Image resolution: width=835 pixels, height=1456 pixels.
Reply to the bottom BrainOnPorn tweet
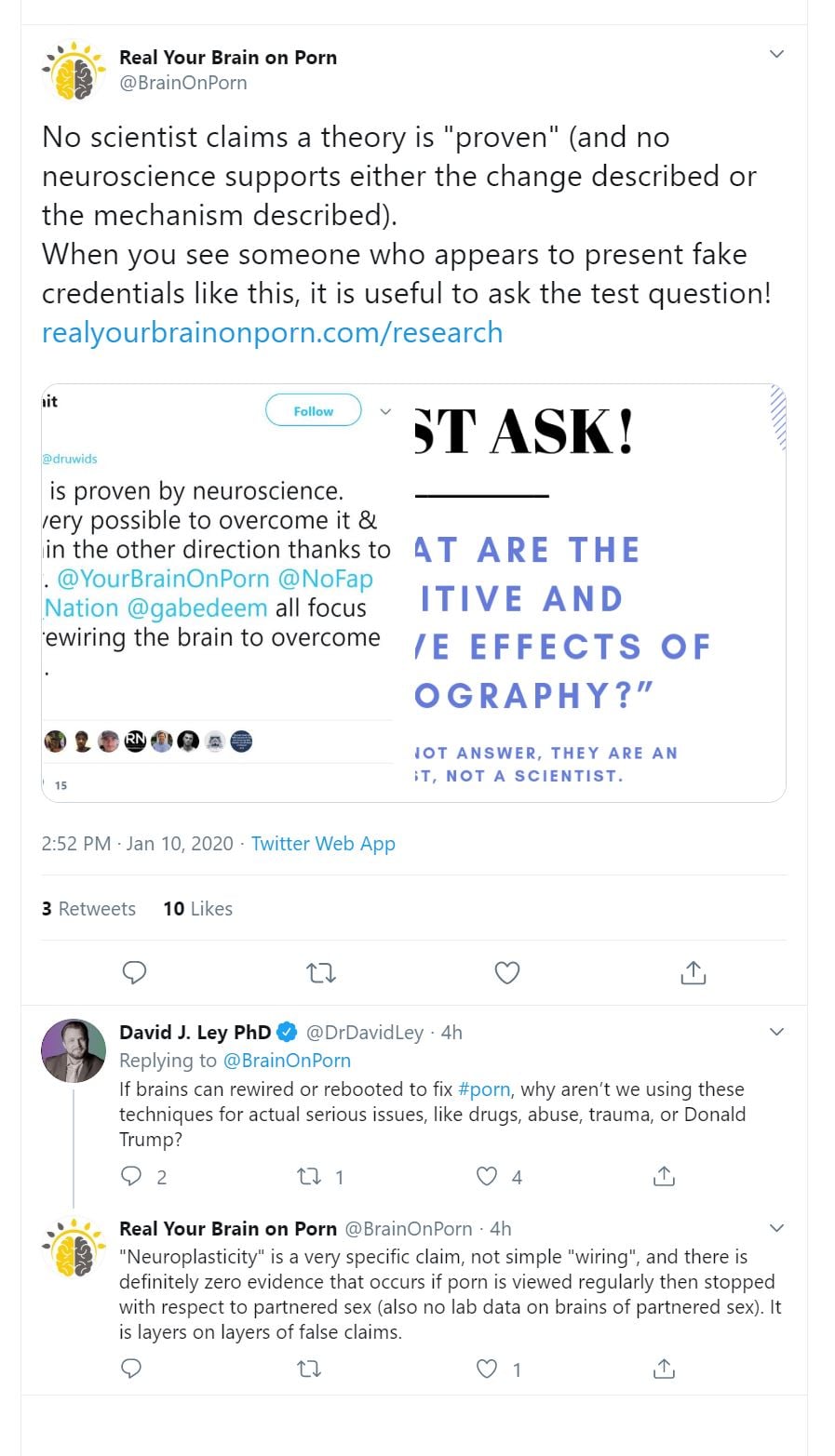pyautogui.click(x=132, y=1369)
